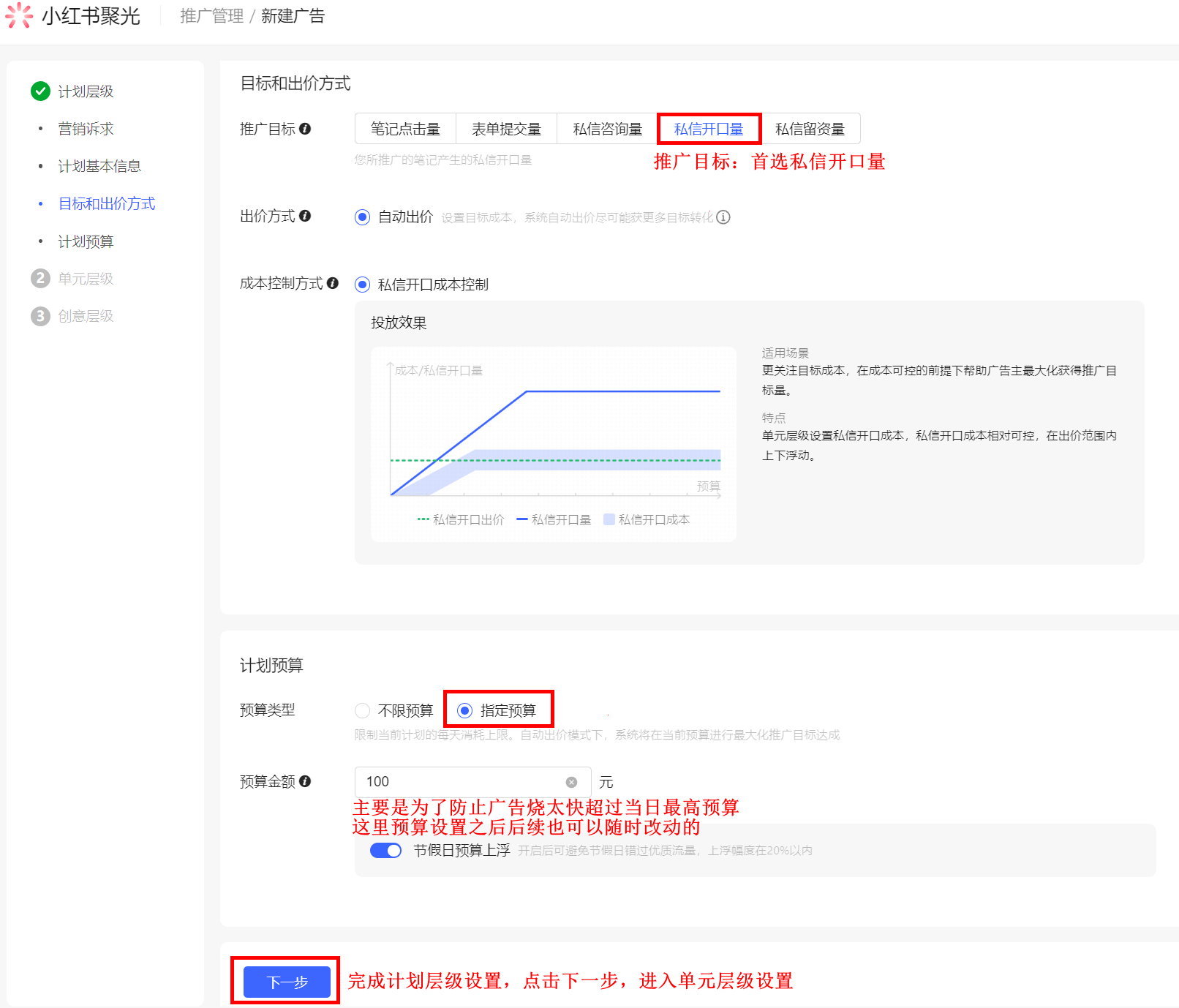1179x1008 pixels.
Task: Select the 私信咨询量 promotion goal
Action: (x=607, y=129)
